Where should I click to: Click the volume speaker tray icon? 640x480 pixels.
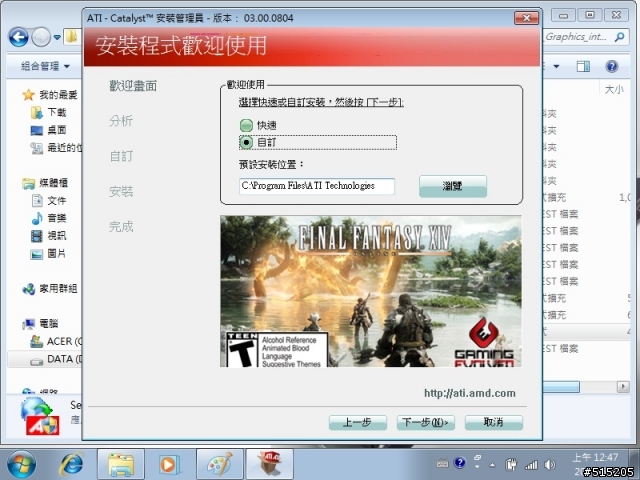(x=550, y=464)
